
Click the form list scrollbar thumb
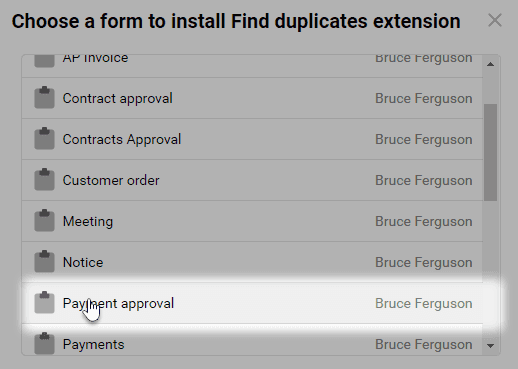(490, 152)
